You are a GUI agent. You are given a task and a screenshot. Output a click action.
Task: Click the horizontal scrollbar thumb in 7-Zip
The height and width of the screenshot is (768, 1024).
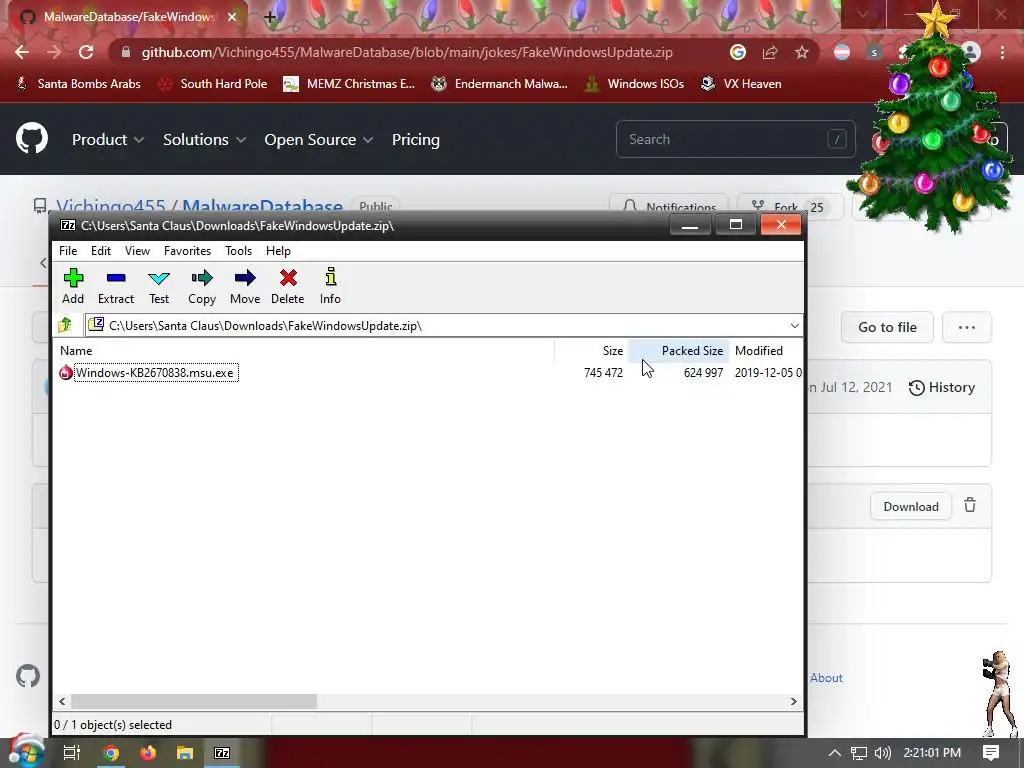point(194,701)
